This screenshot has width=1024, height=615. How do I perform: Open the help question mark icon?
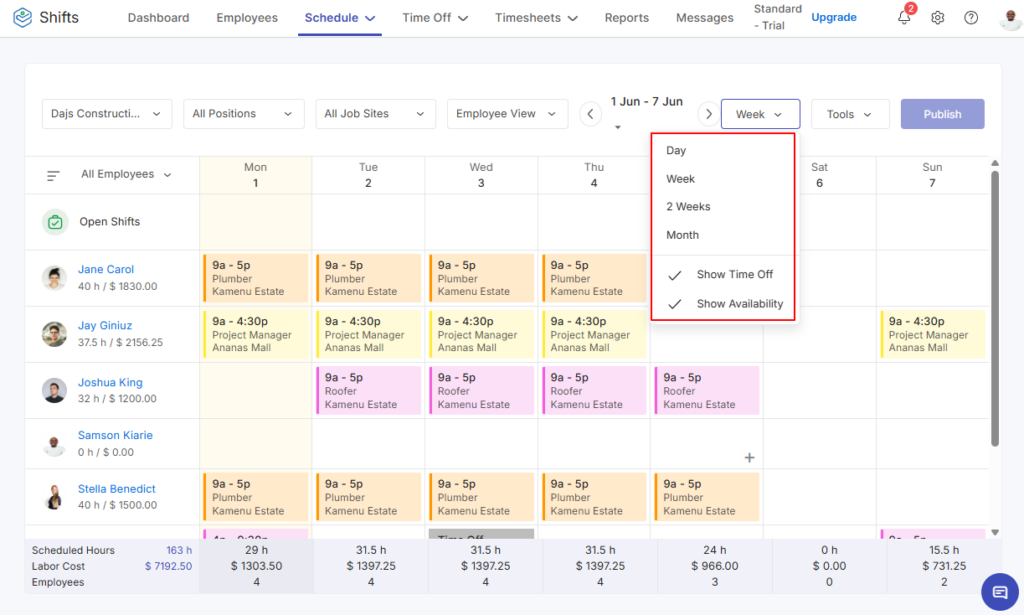(x=971, y=18)
